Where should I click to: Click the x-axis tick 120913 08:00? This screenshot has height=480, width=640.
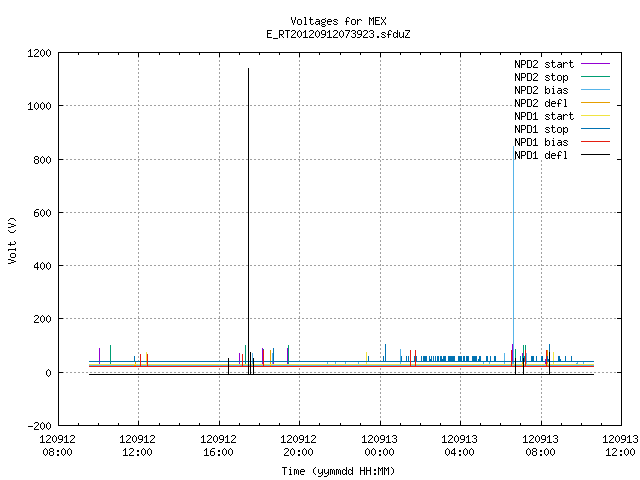540,446
